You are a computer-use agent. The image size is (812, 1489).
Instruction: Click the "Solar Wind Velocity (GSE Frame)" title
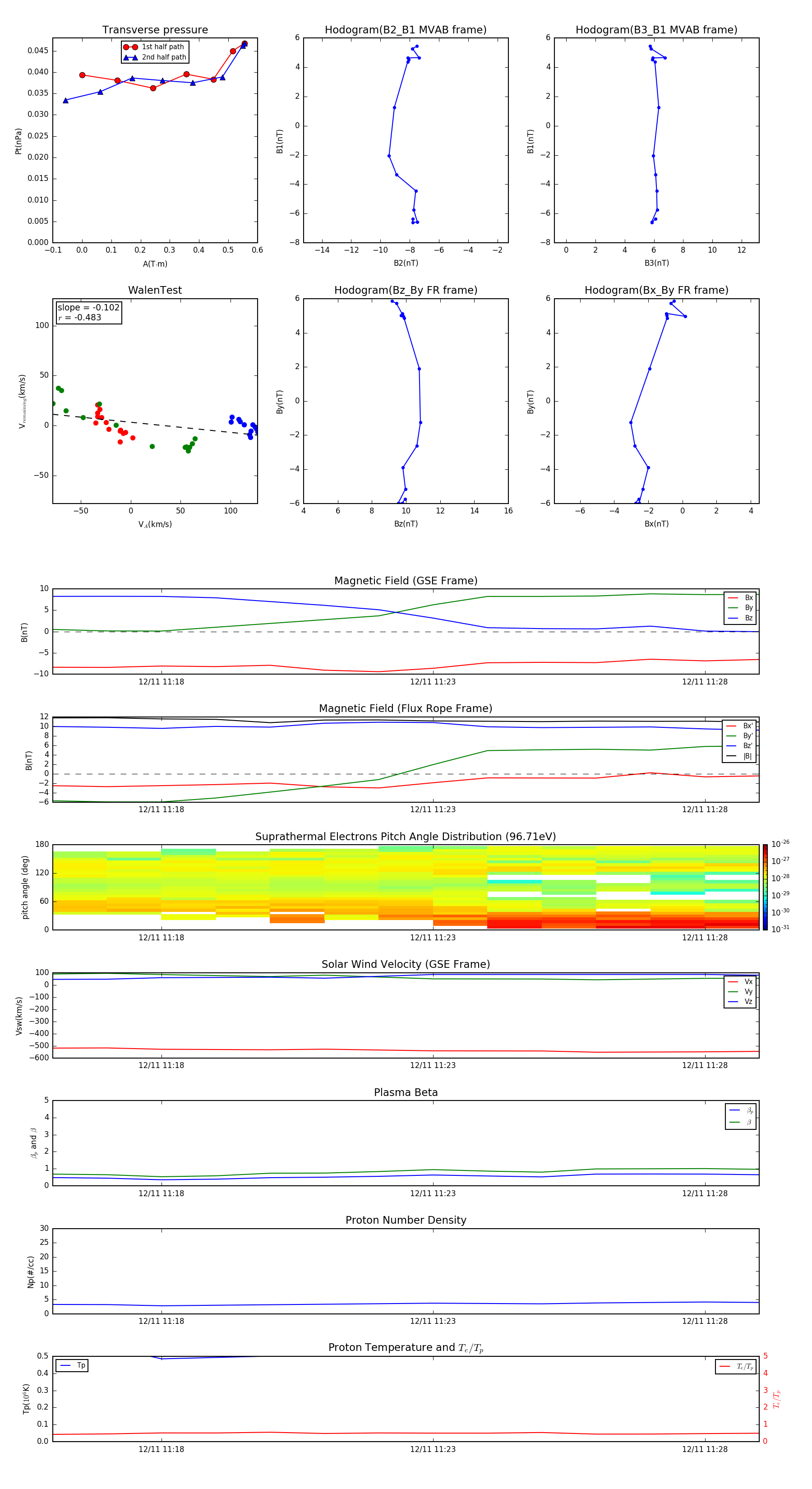(406, 964)
